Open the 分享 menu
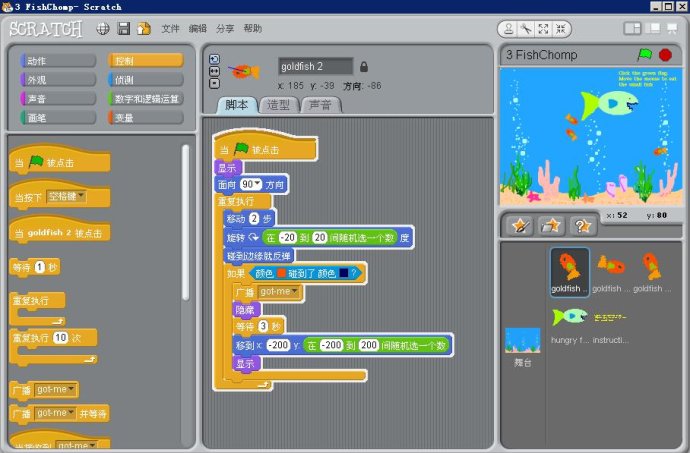 [x=225, y=29]
